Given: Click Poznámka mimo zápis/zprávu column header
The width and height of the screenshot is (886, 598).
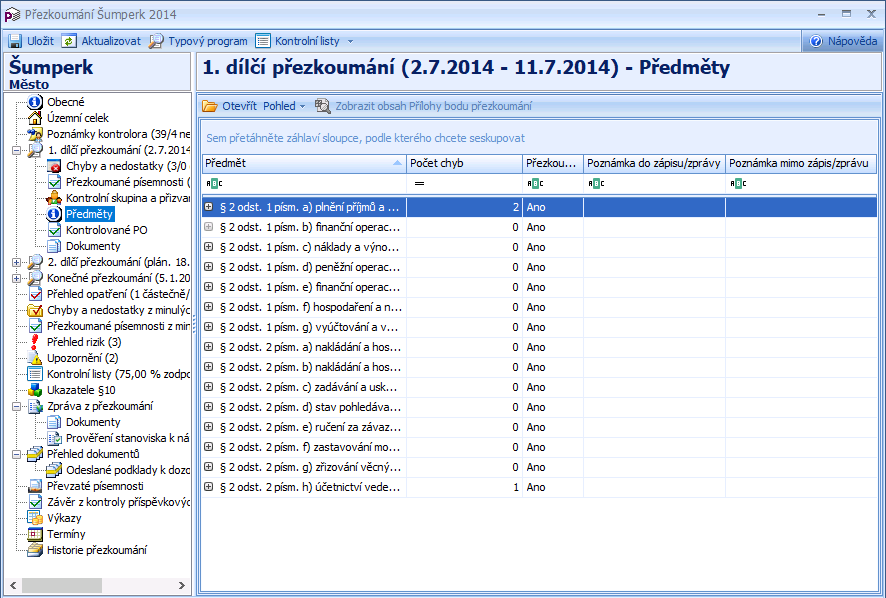Looking at the screenshot, I should pos(801,163).
